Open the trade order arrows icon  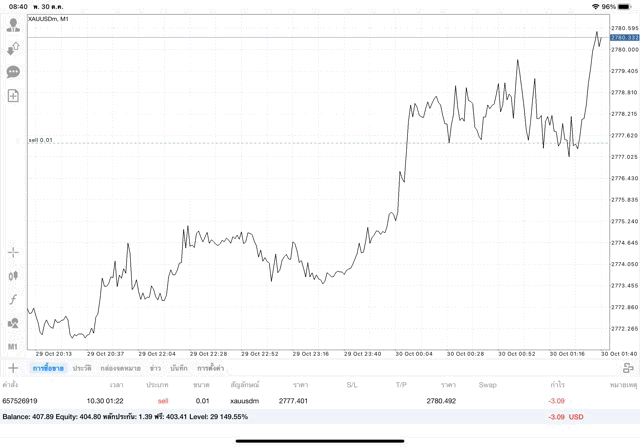(13, 48)
